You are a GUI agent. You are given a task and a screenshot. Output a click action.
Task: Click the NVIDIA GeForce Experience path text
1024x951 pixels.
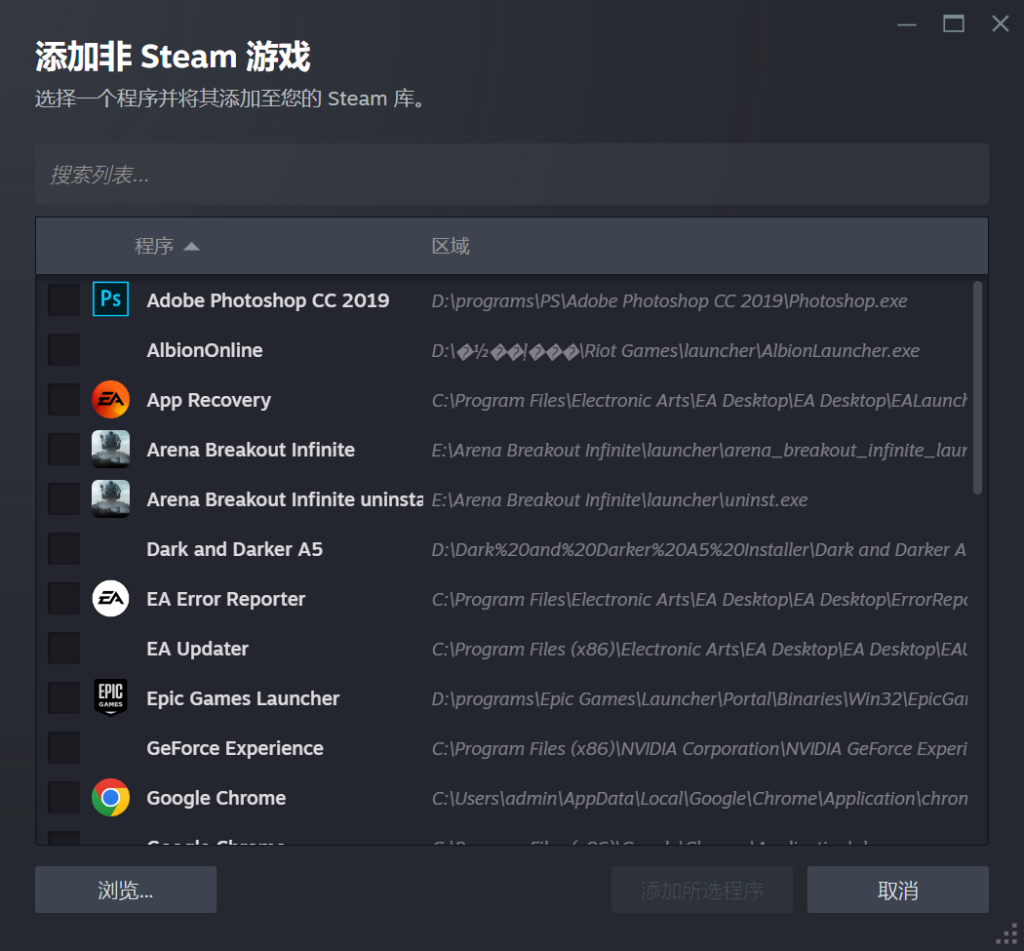point(699,749)
